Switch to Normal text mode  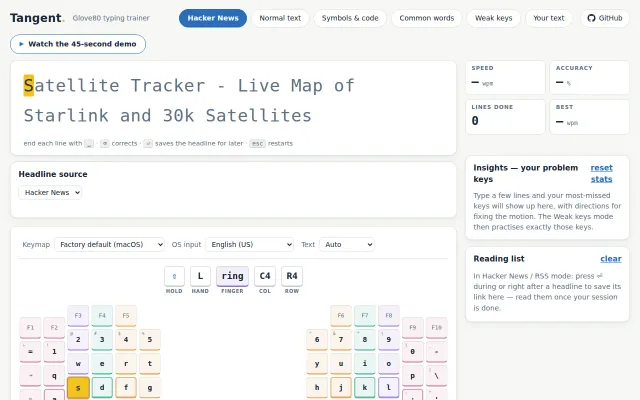280,18
